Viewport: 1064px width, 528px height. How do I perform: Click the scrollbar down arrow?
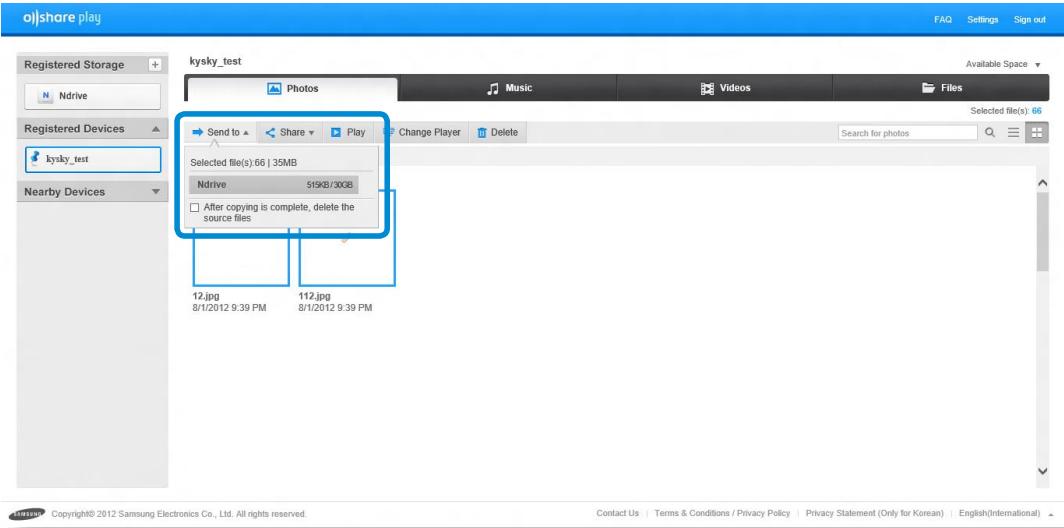pos(1042,471)
